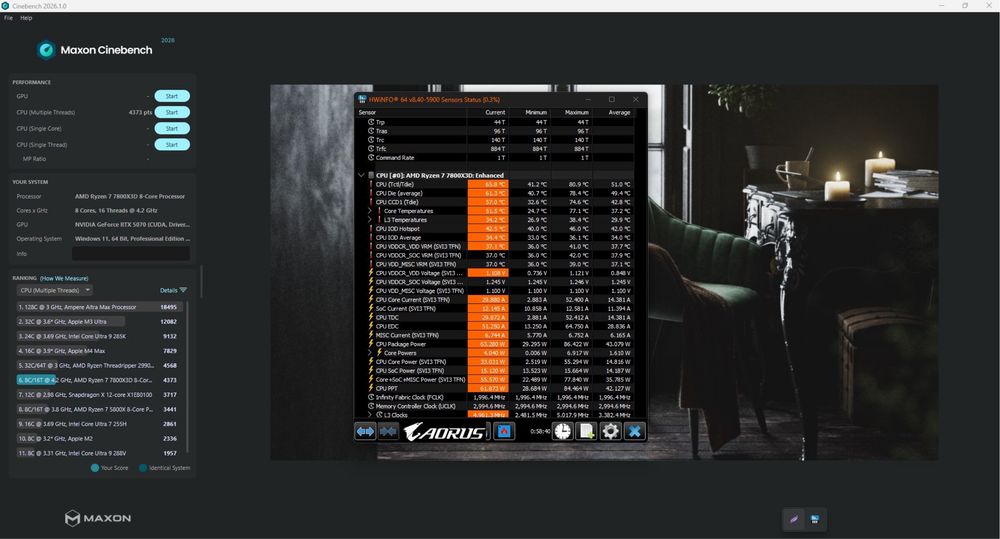
Task: Select the Intel Core Ultra 9 288V row
Action: point(99,454)
